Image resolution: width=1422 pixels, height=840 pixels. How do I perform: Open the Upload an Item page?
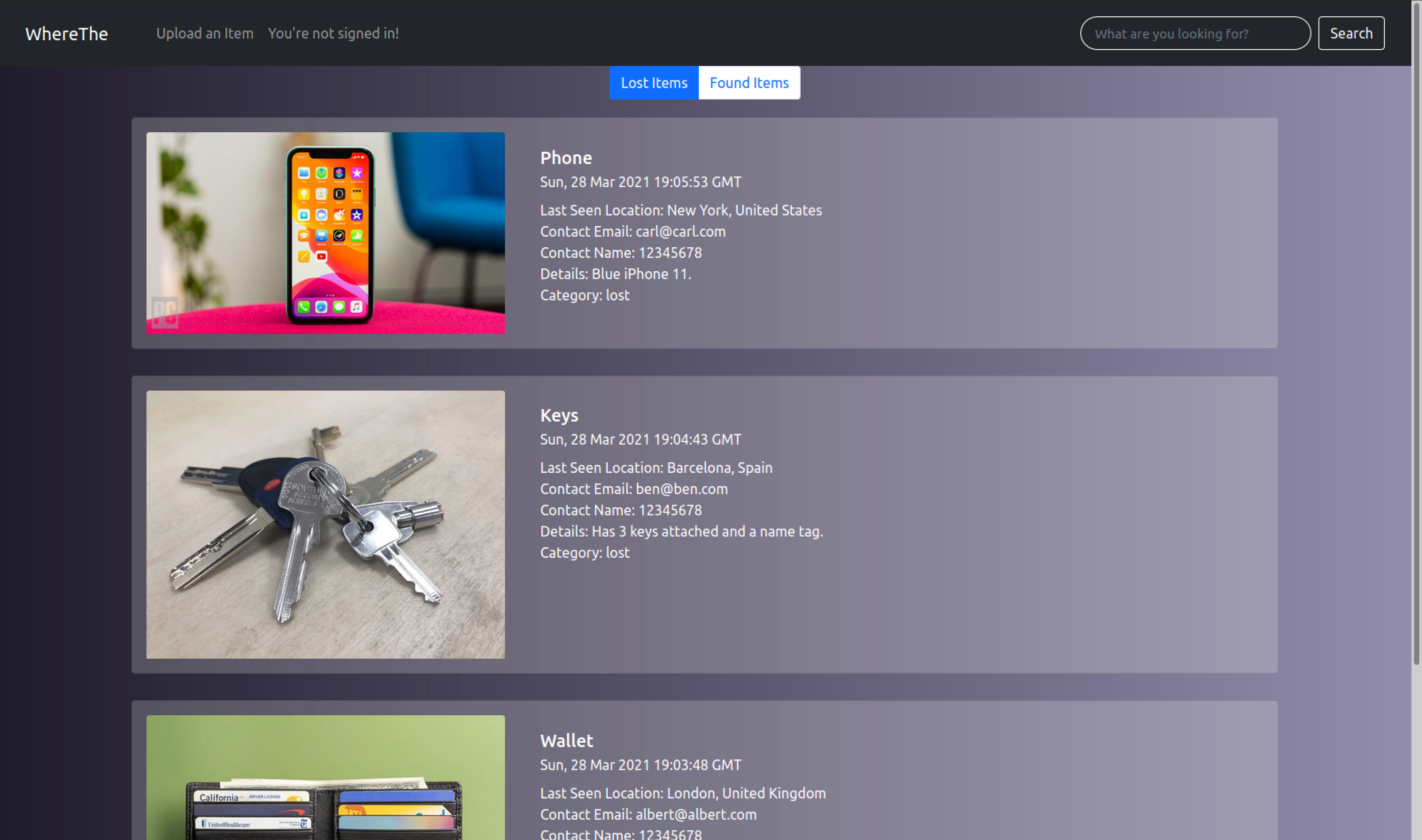[204, 33]
